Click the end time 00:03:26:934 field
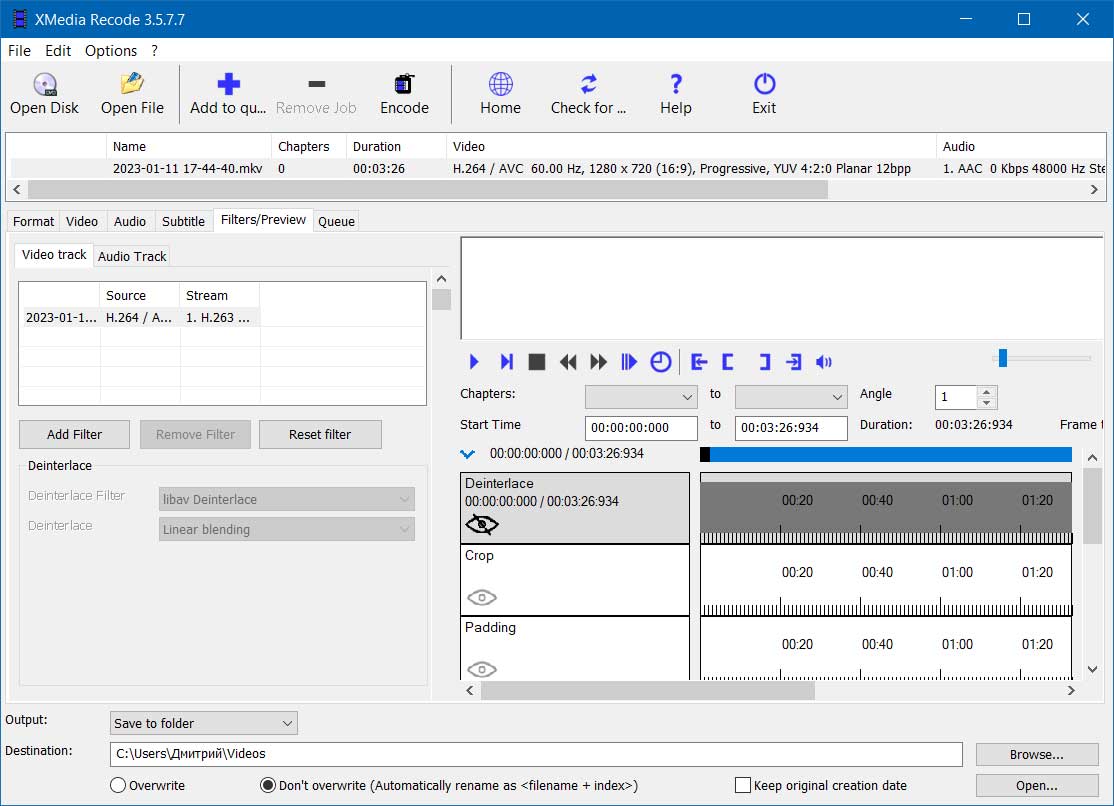Viewport: 1114px width, 806px height. (791, 427)
